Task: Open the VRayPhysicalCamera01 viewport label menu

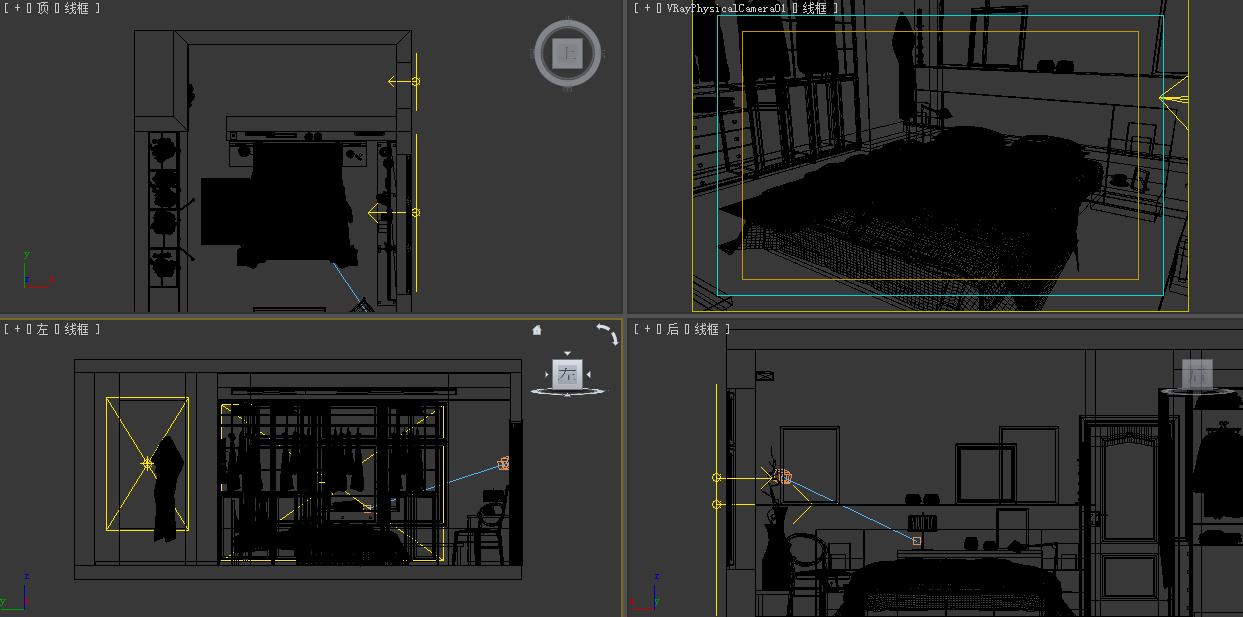Action: (725, 8)
